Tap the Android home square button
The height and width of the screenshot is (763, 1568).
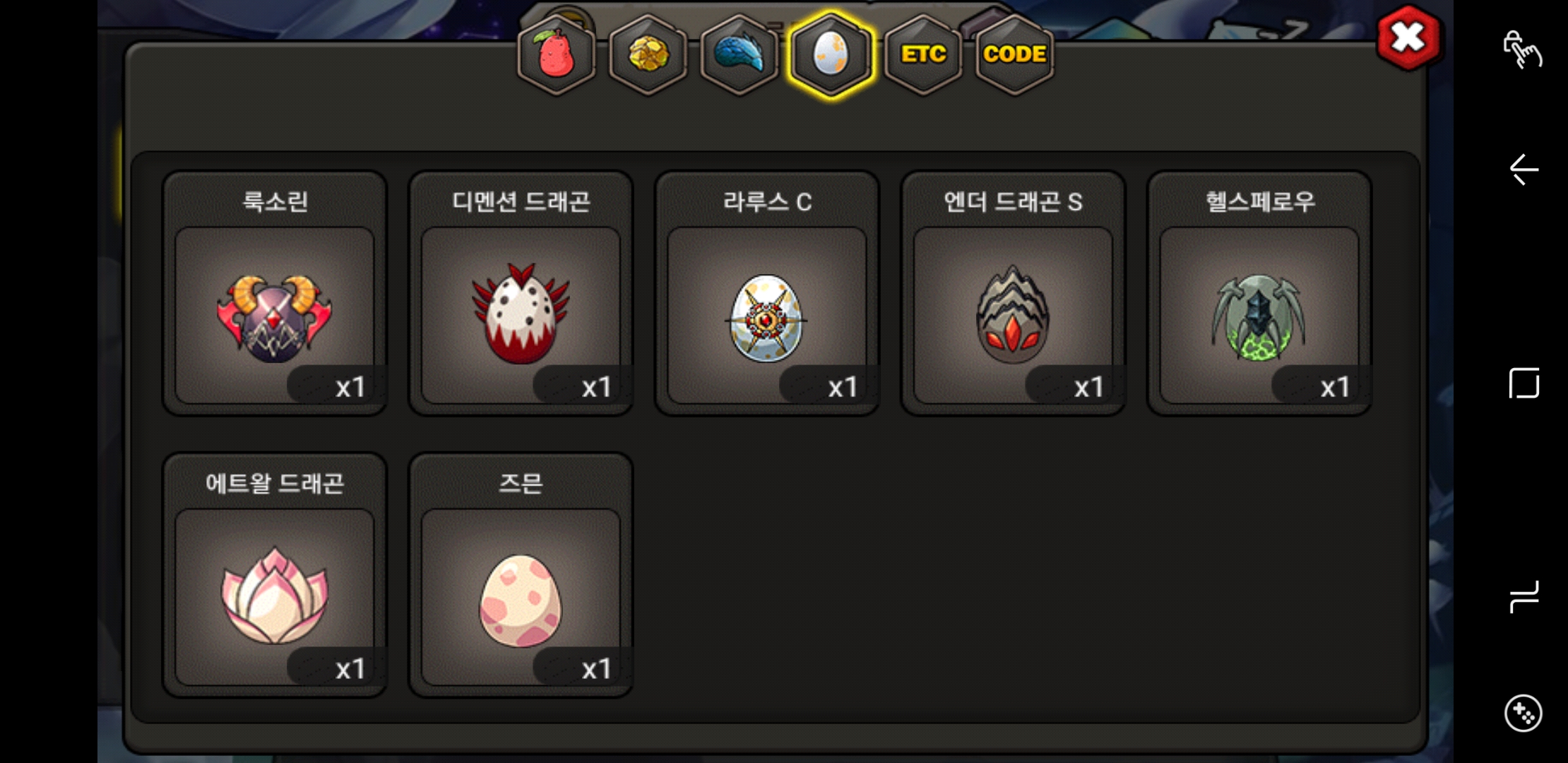pos(1524,383)
